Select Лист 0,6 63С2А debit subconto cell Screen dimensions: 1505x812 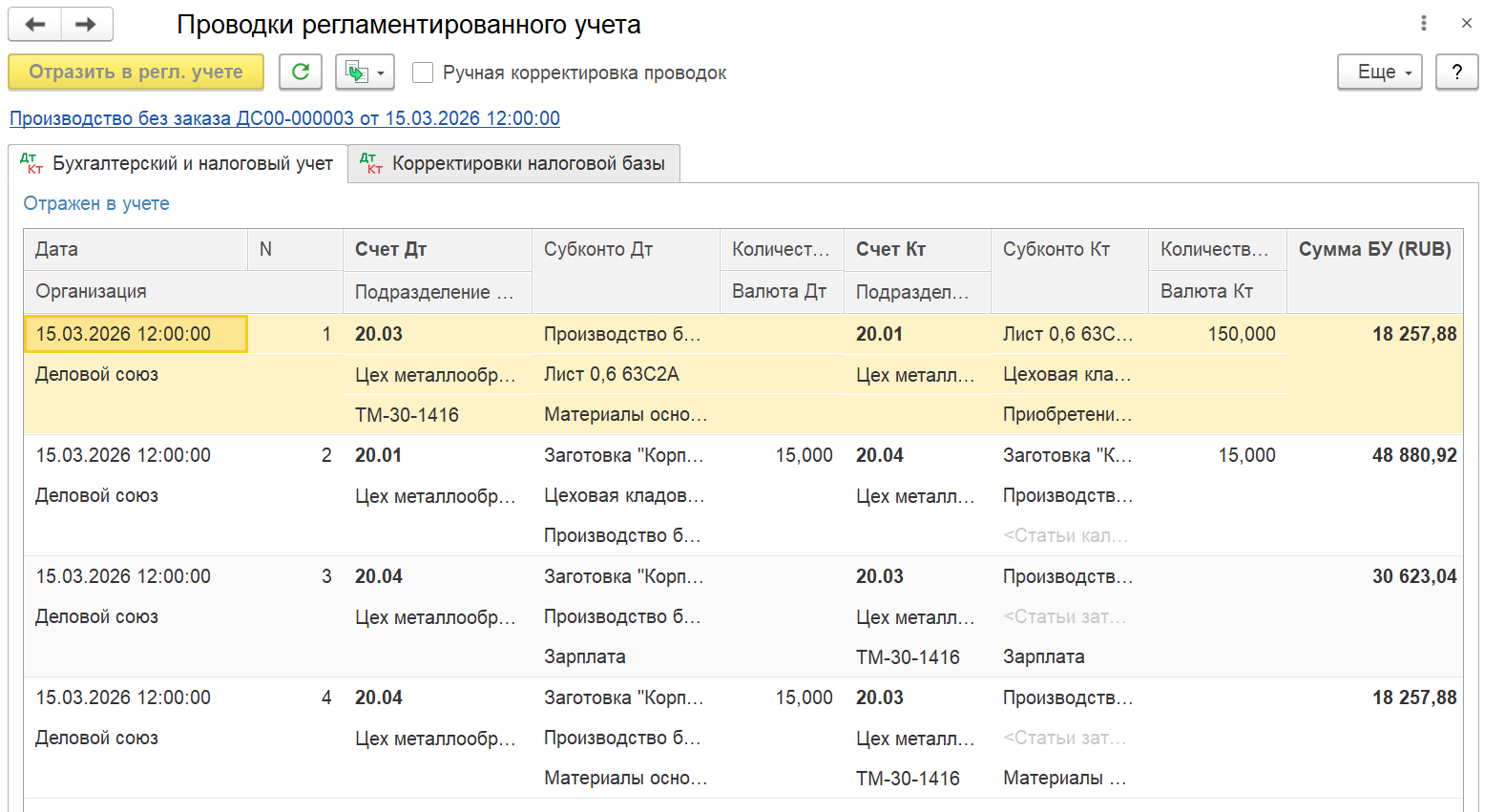(x=626, y=374)
